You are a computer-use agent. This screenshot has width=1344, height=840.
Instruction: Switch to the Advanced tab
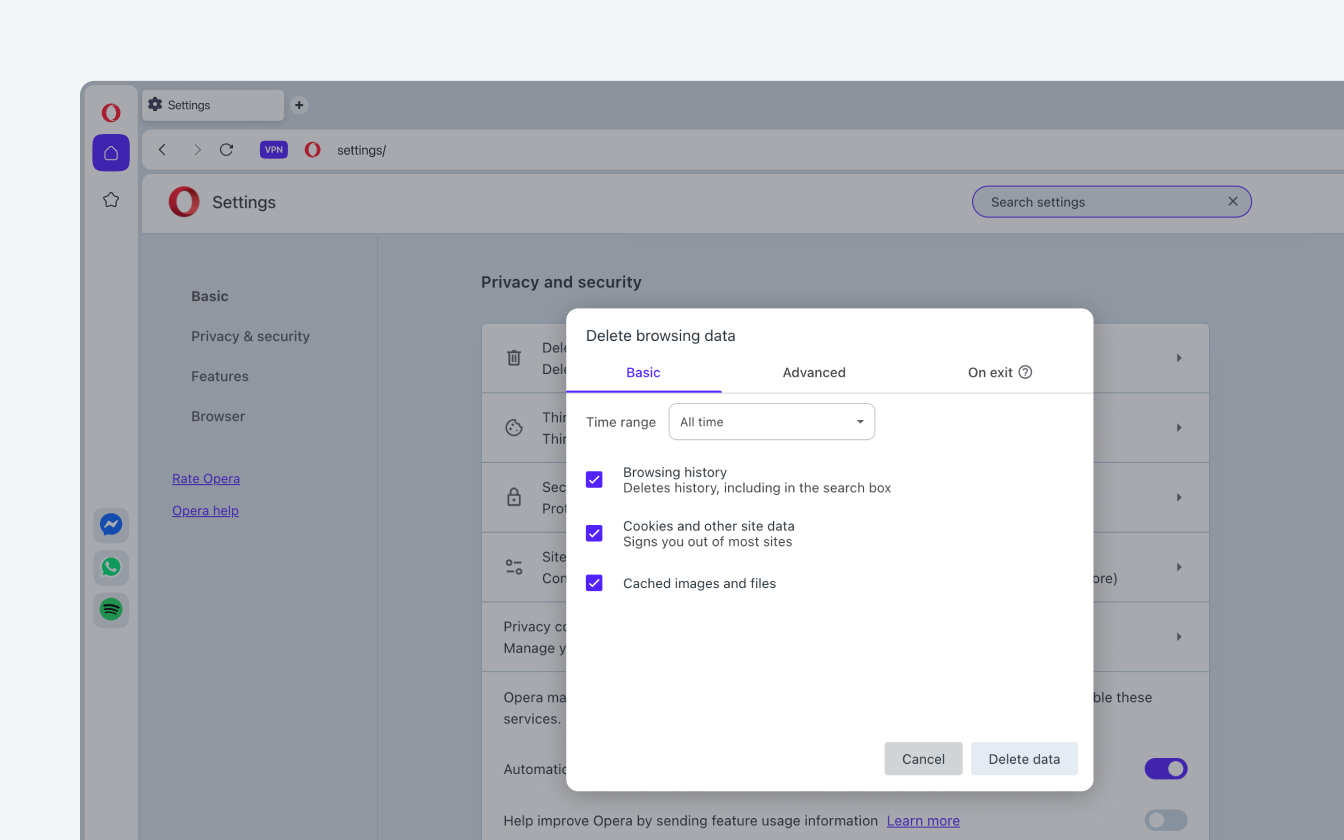pos(814,372)
